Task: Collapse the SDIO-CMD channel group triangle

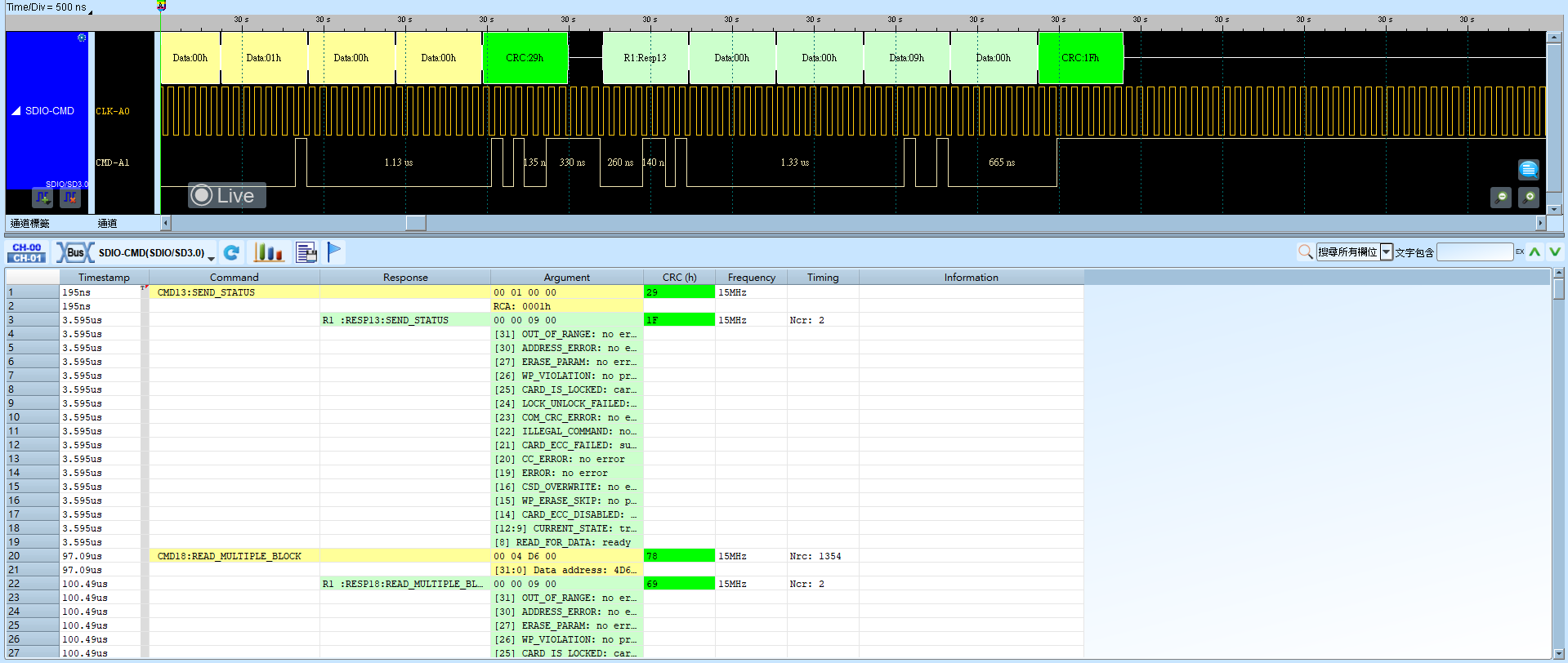Action: [x=16, y=111]
